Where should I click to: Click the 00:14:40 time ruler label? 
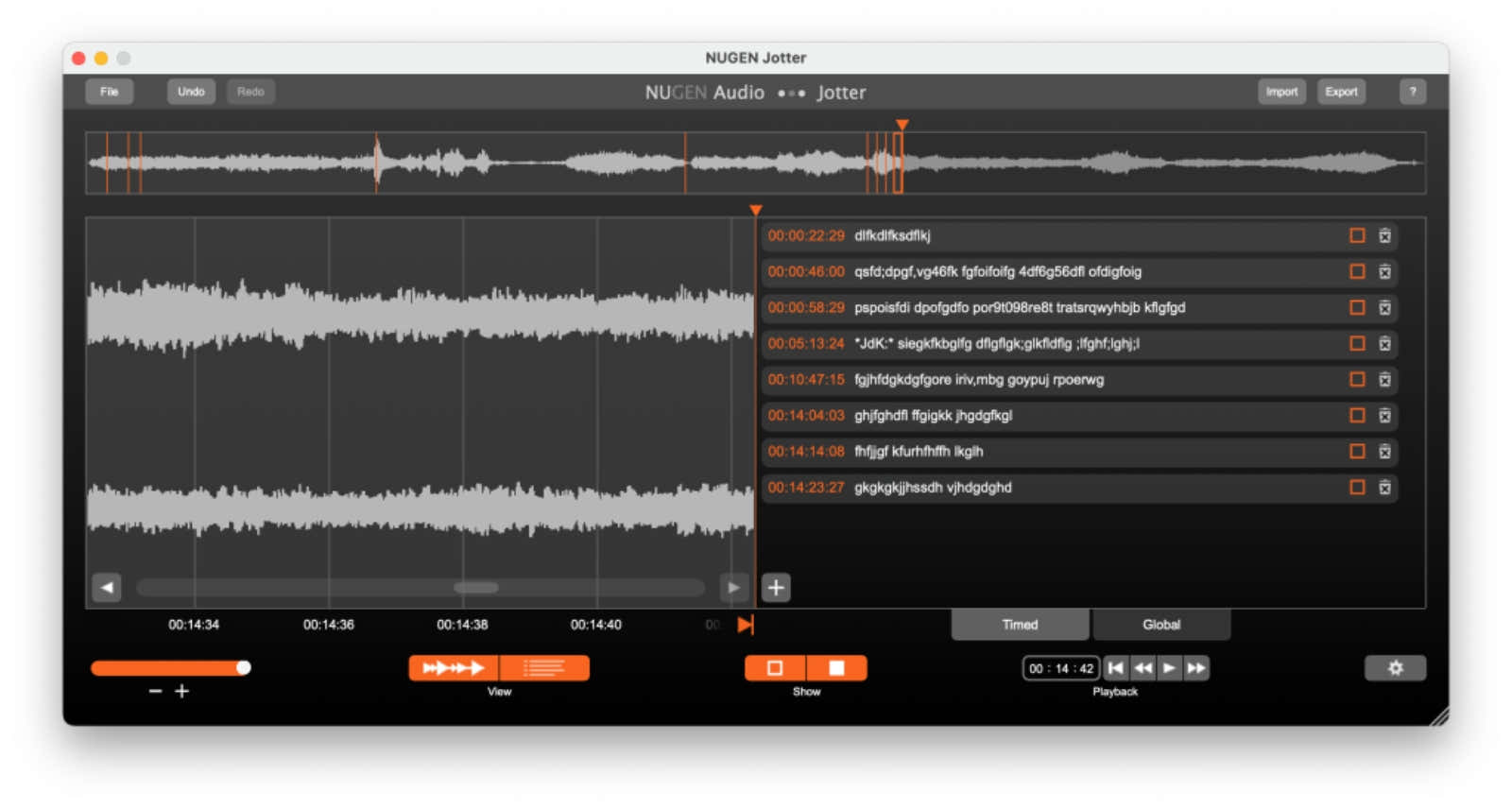pos(595,625)
